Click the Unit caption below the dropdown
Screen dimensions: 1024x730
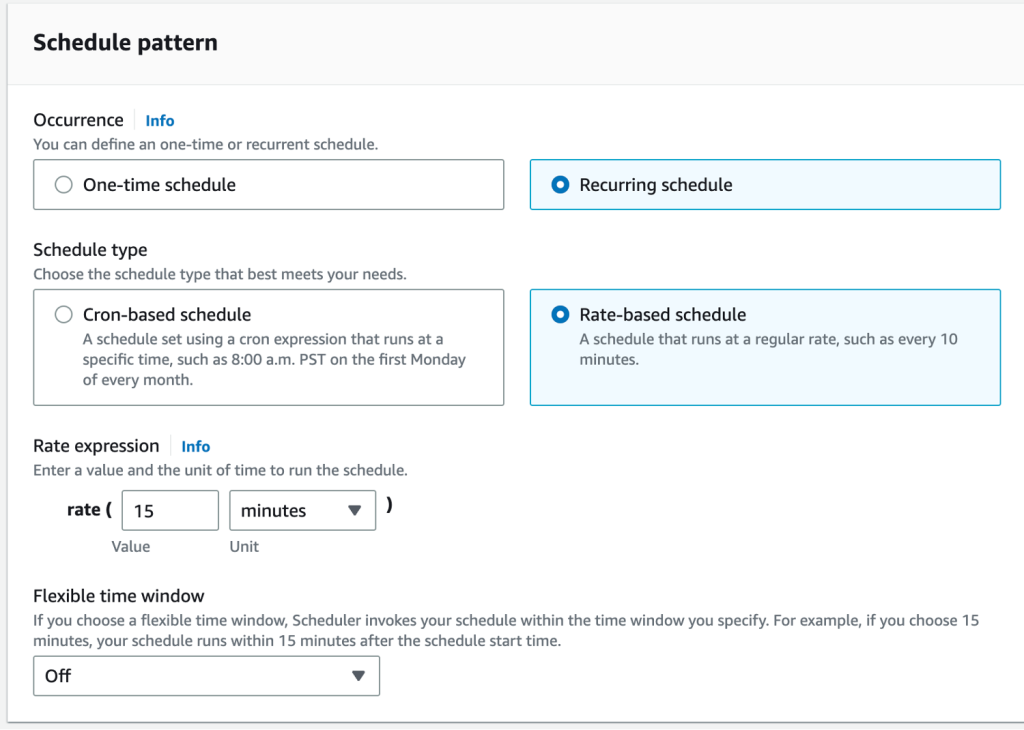click(x=244, y=547)
